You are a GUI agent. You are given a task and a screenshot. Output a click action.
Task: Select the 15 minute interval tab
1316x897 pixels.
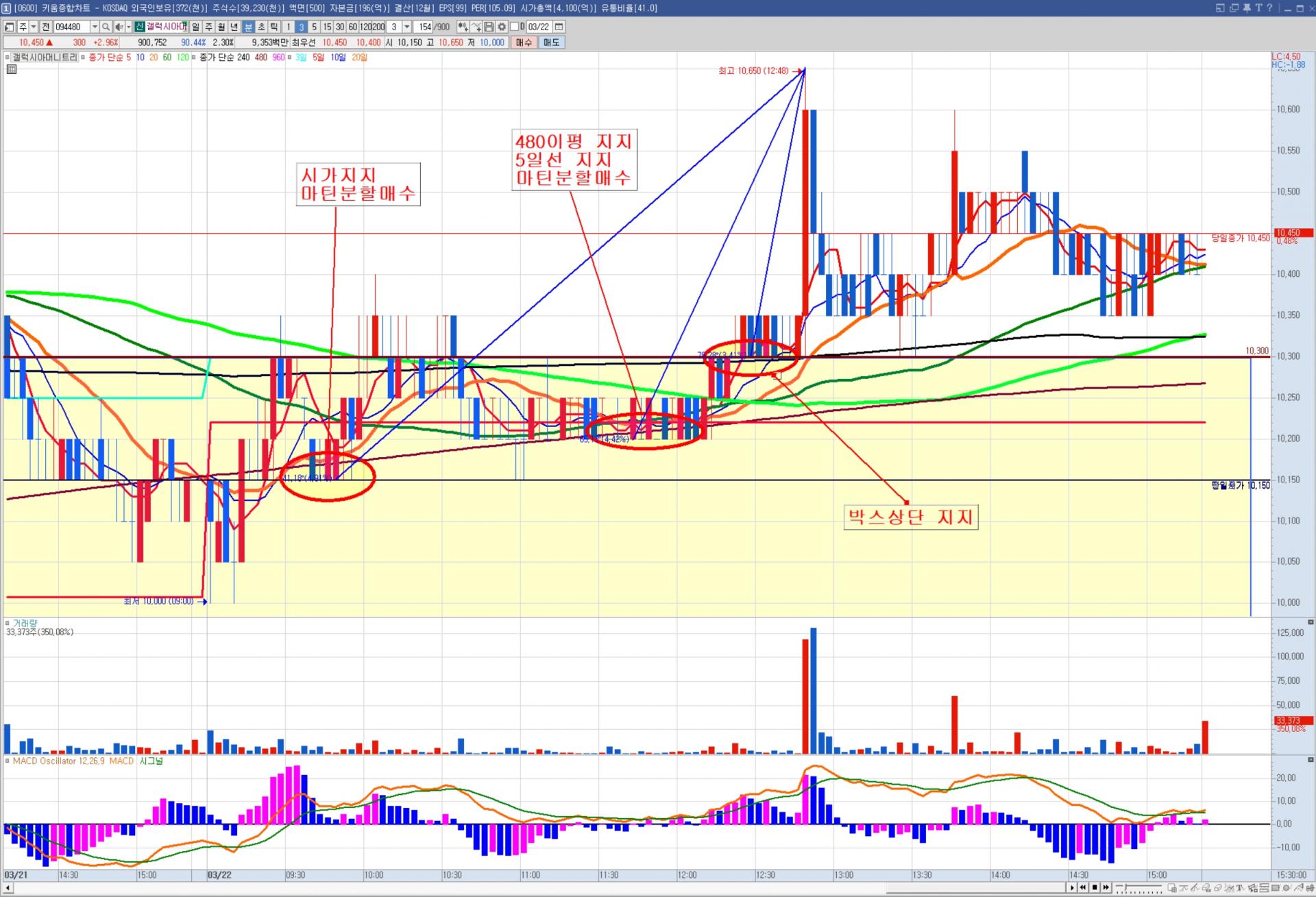tap(327, 27)
